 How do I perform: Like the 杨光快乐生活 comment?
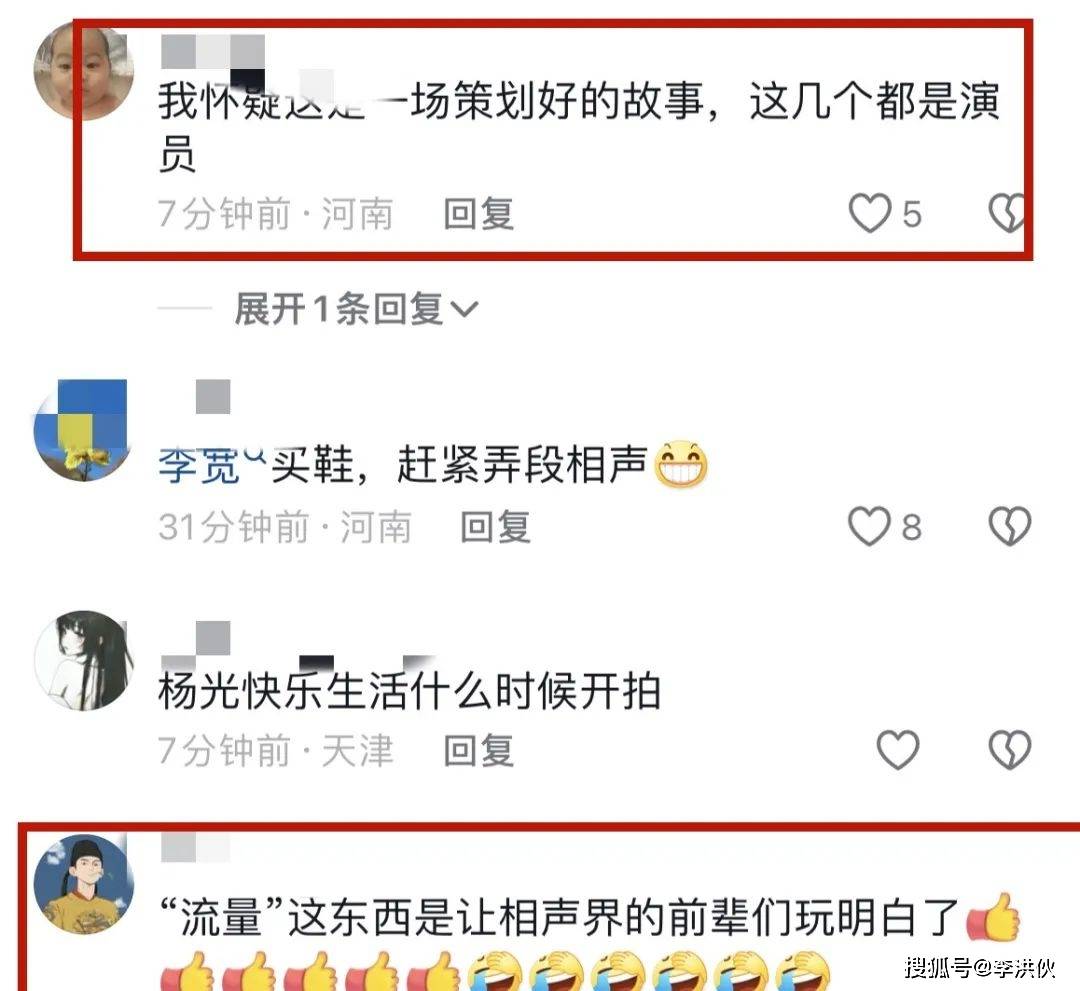coord(897,749)
